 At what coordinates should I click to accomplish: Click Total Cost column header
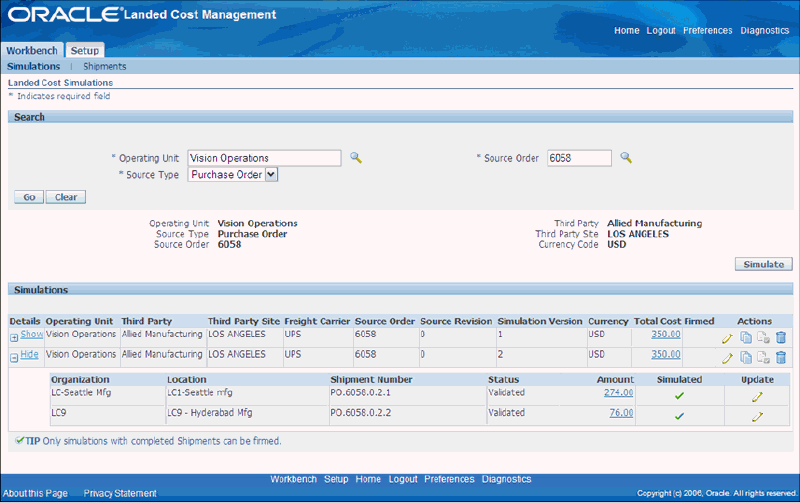point(657,321)
